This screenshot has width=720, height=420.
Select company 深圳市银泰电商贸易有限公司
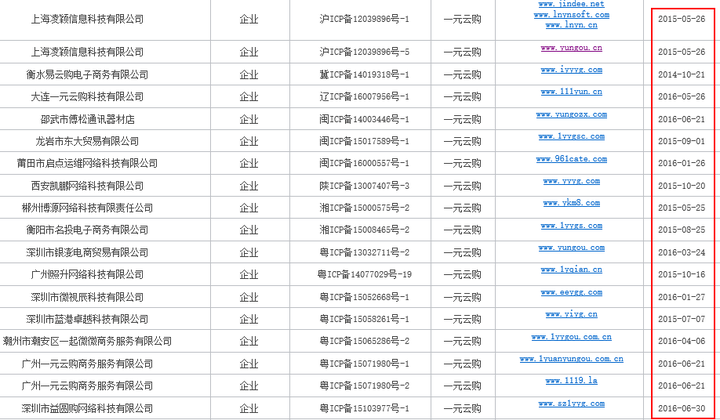pos(87,252)
